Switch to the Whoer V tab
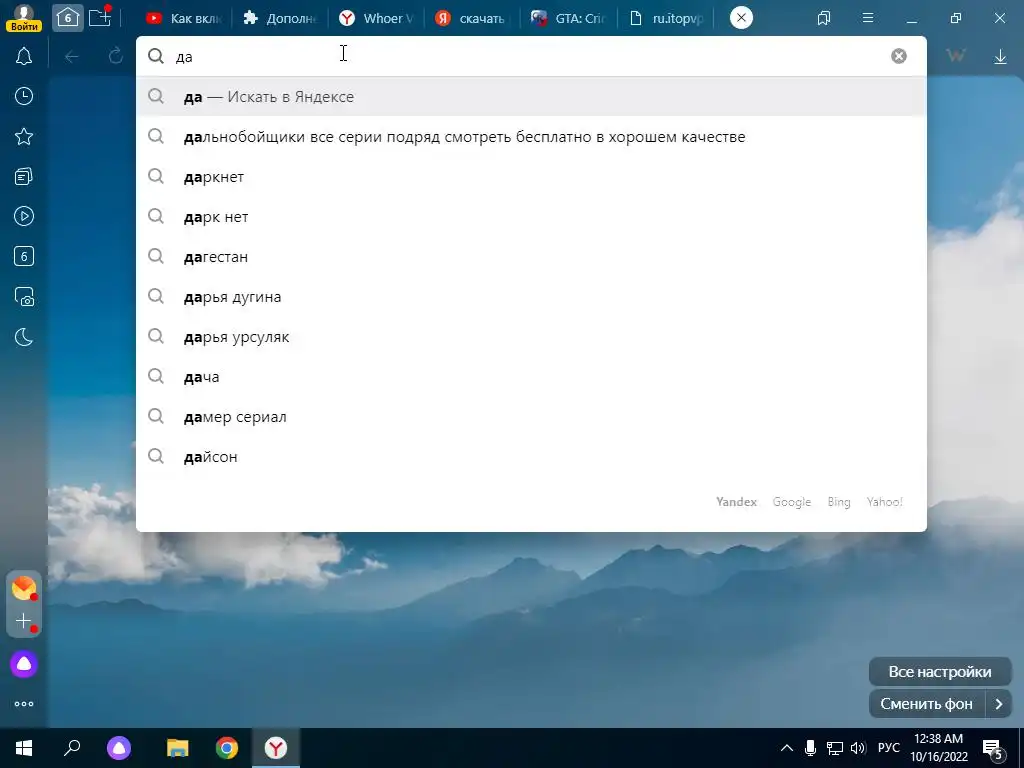This screenshot has width=1024, height=768. tap(377, 18)
